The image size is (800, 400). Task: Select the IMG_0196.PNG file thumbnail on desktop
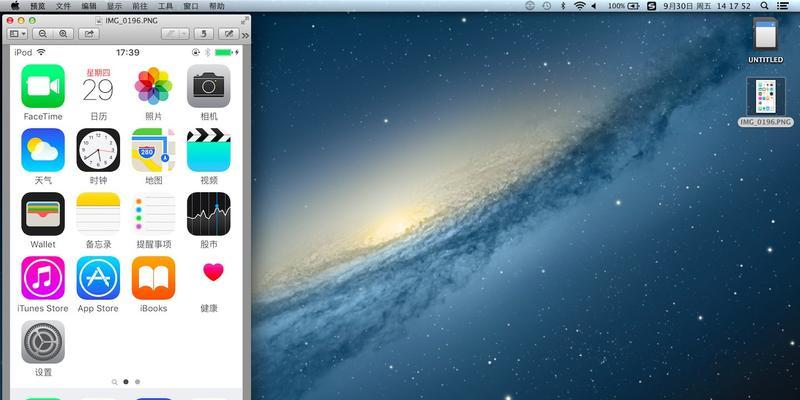pos(765,96)
